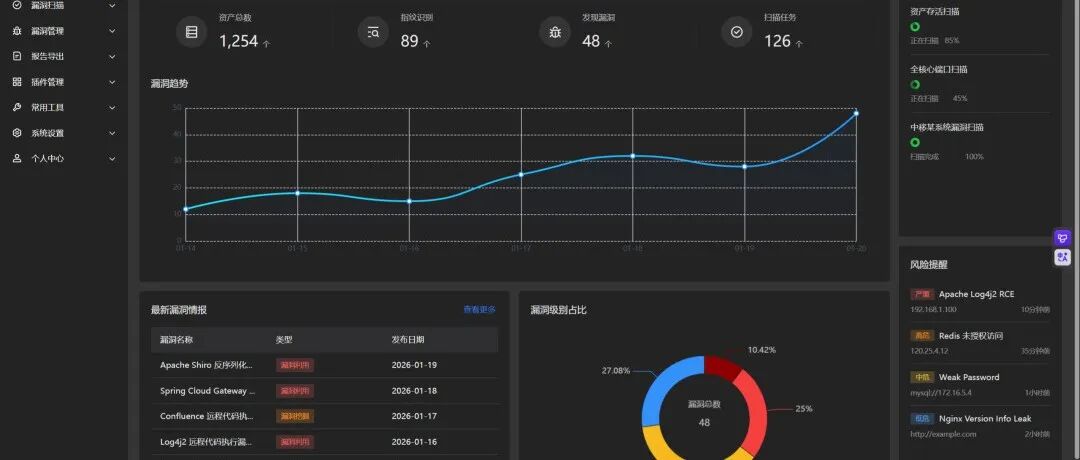This screenshot has width=1080, height=460.
Task: Click the 系统设置 gear sidebar icon
Action: point(17,133)
